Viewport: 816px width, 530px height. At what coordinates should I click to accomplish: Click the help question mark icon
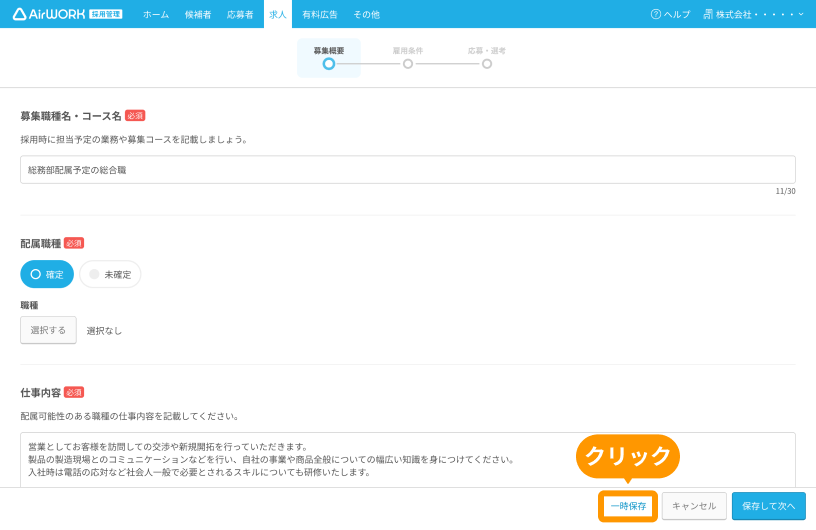point(656,14)
